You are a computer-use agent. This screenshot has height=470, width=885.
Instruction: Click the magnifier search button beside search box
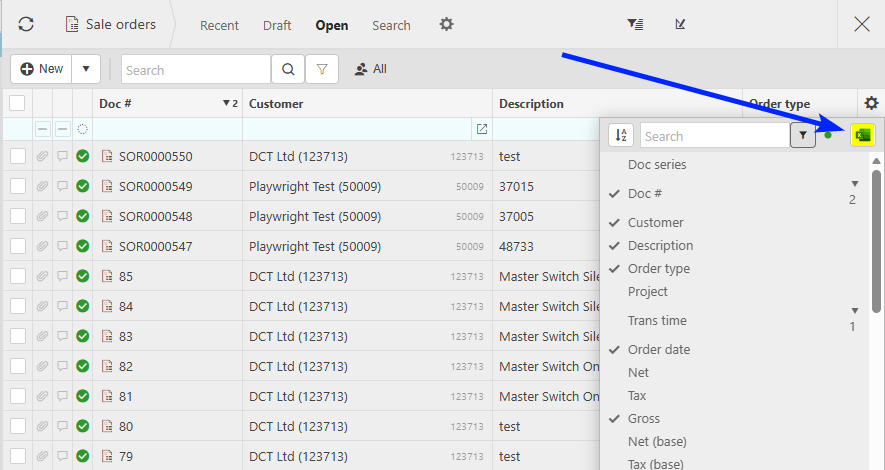point(287,70)
